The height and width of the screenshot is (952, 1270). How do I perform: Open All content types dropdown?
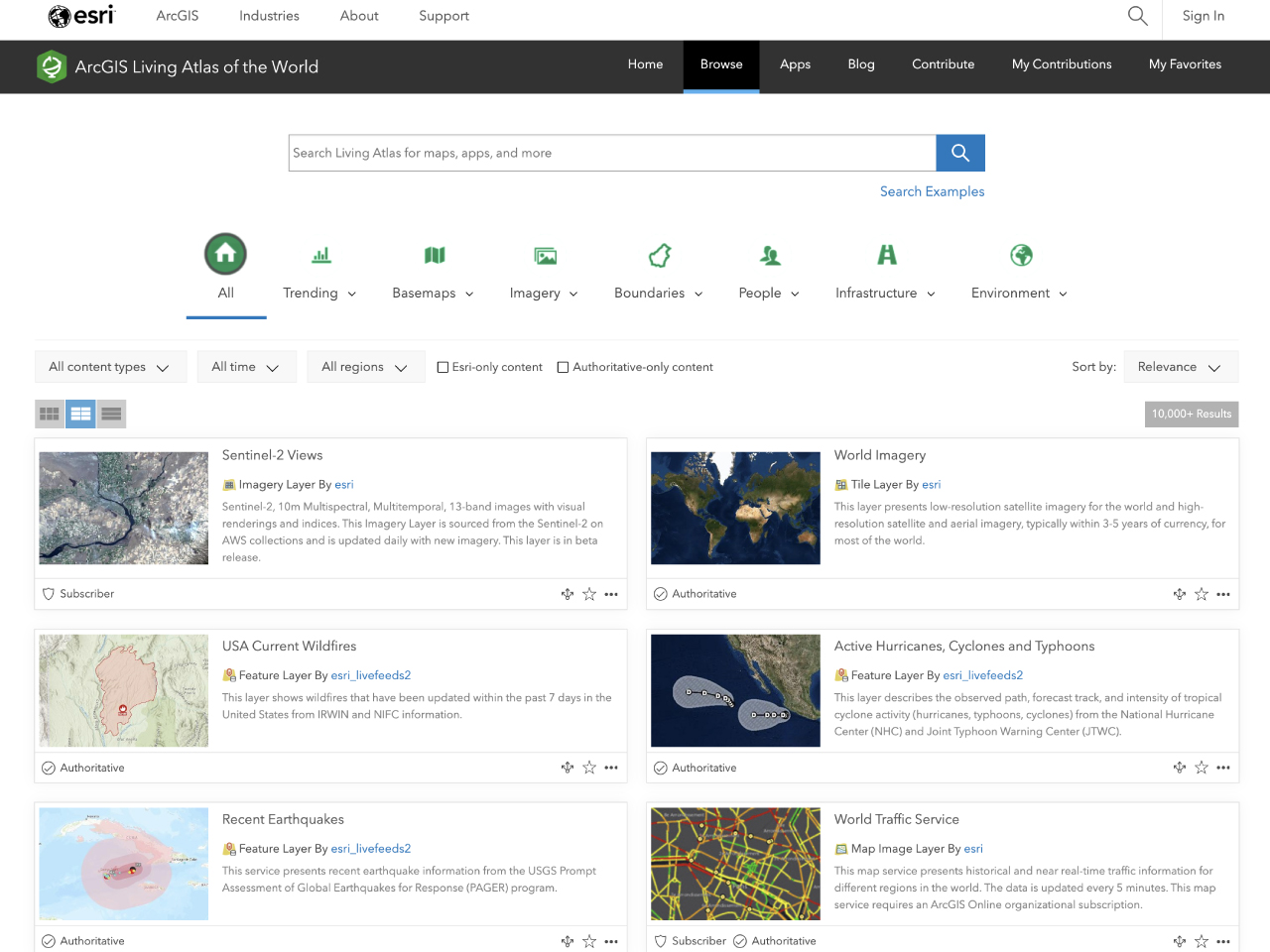(110, 367)
